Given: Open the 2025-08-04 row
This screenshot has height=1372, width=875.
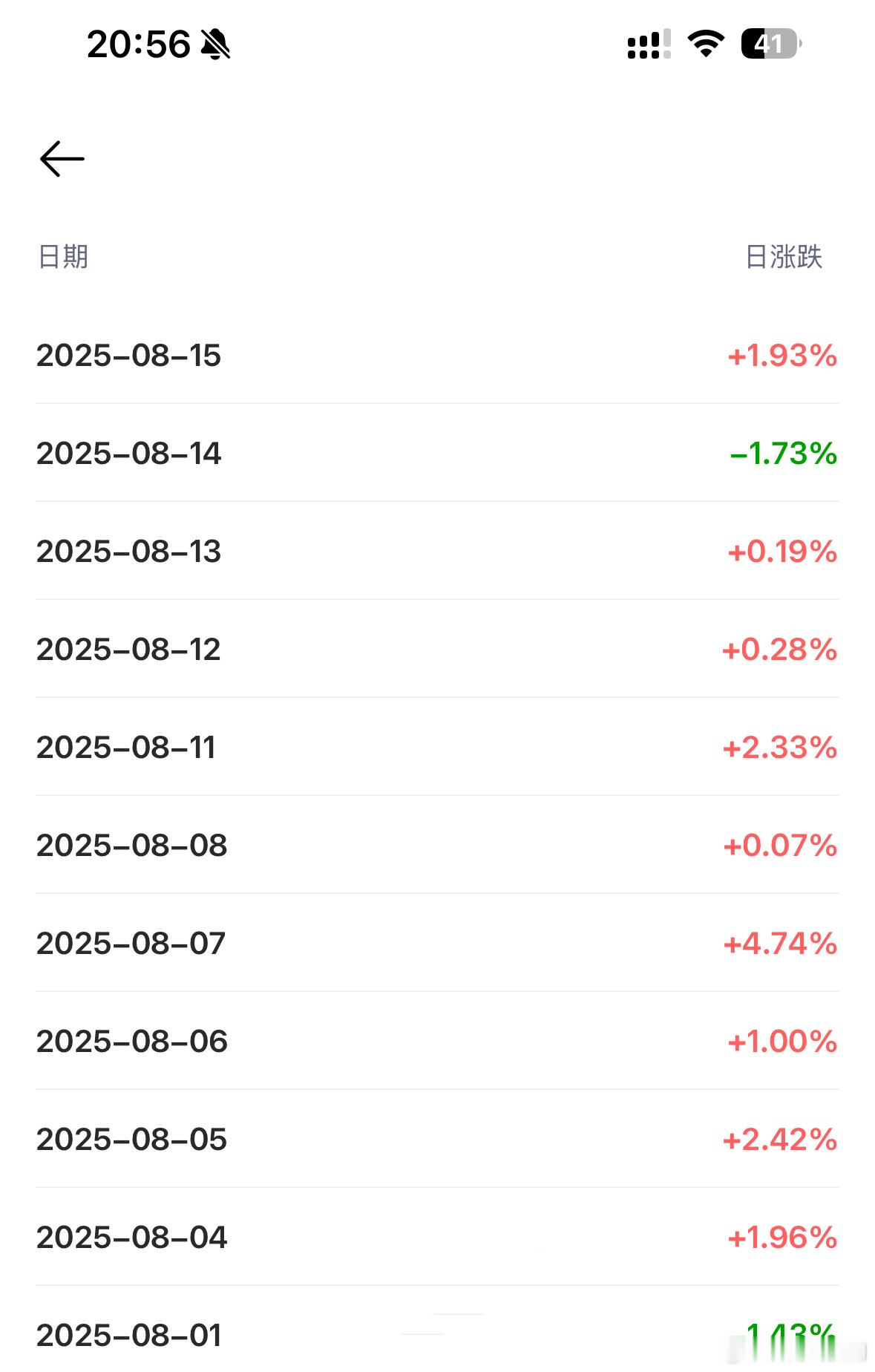Looking at the screenshot, I should [437, 1238].
